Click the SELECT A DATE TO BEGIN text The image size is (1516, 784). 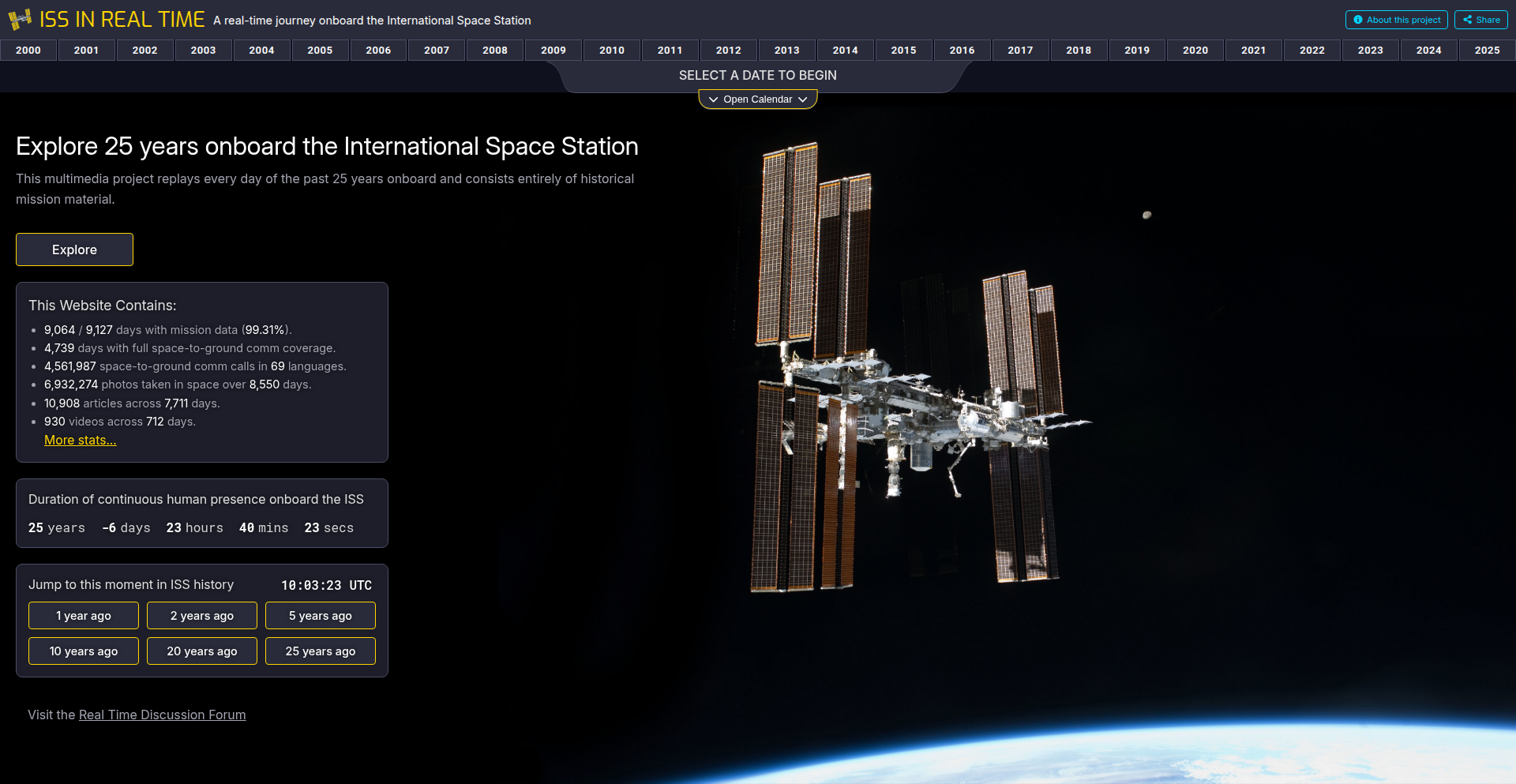coord(758,76)
